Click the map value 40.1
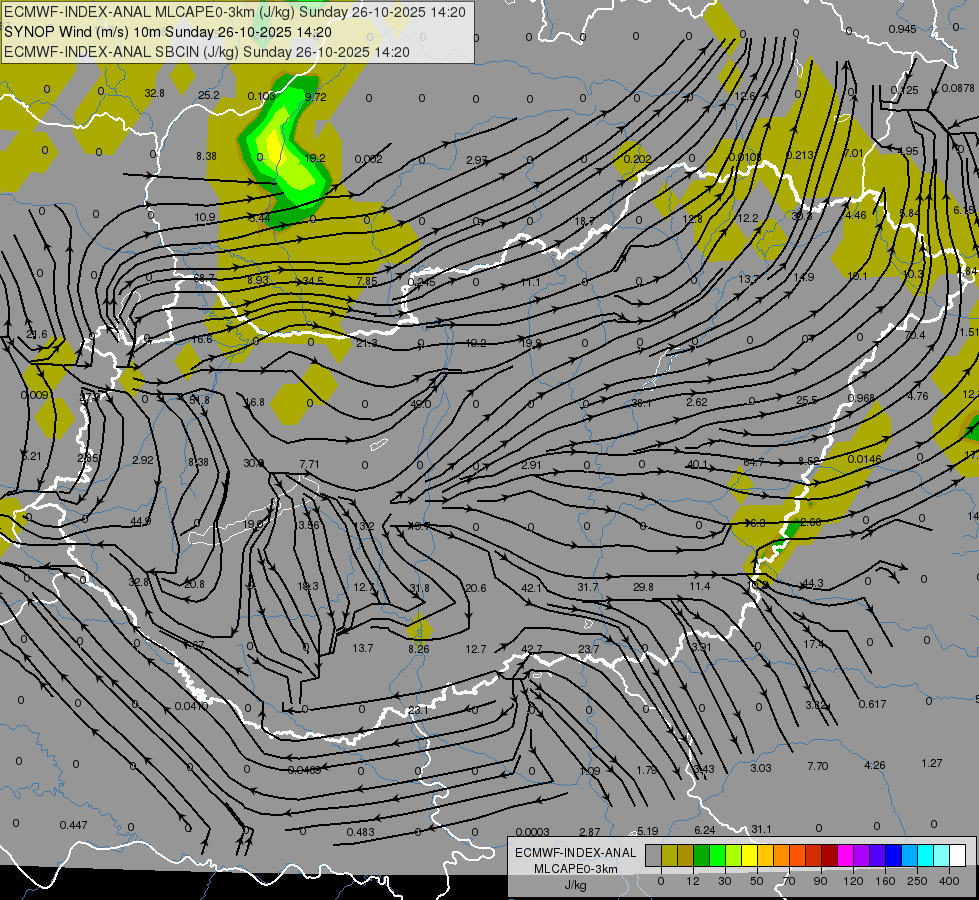The height and width of the screenshot is (900, 979). point(697,464)
